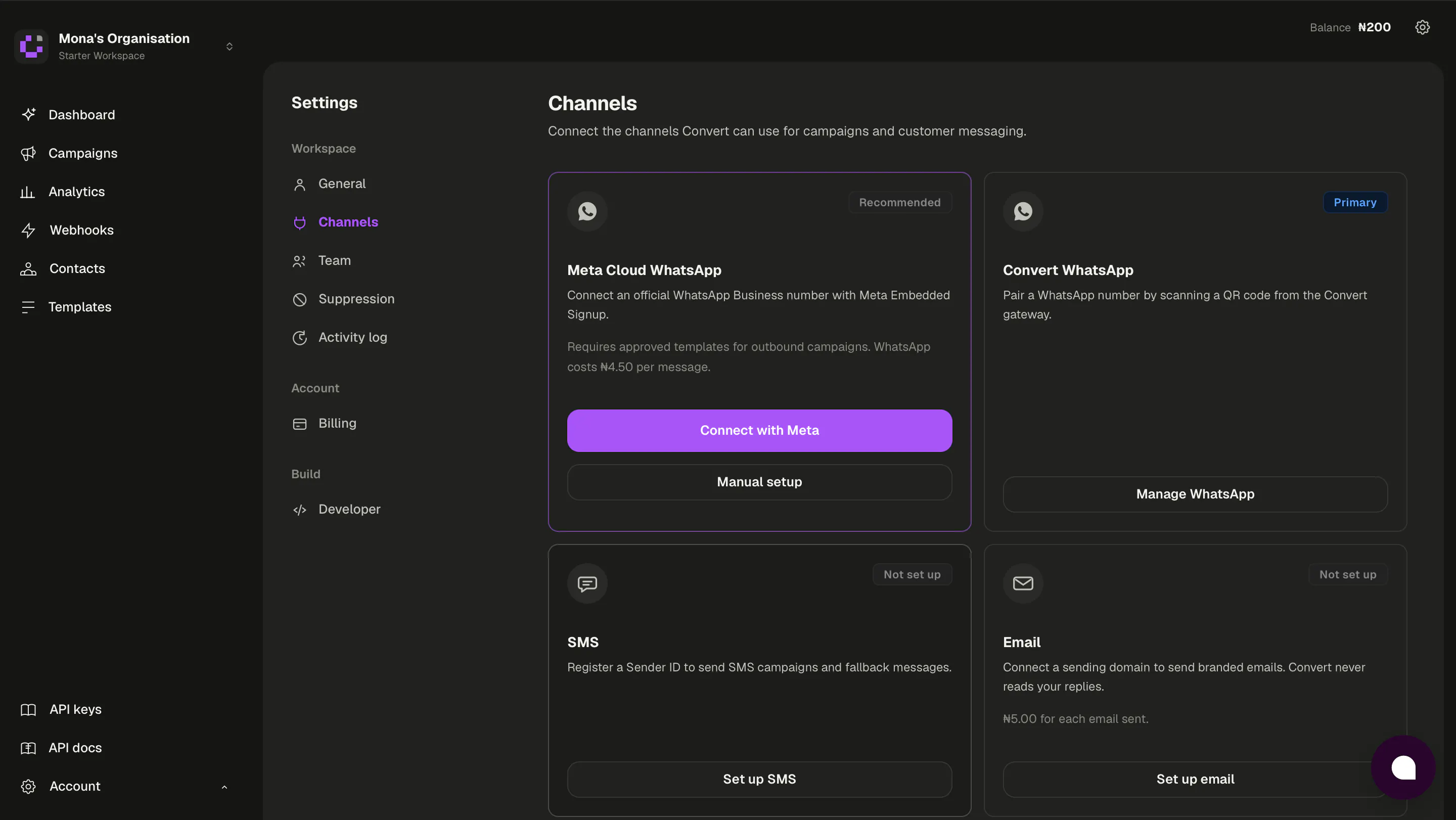This screenshot has width=1456, height=820.
Task: Click the Analytics bar chart icon
Action: pyautogui.click(x=28, y=192)
